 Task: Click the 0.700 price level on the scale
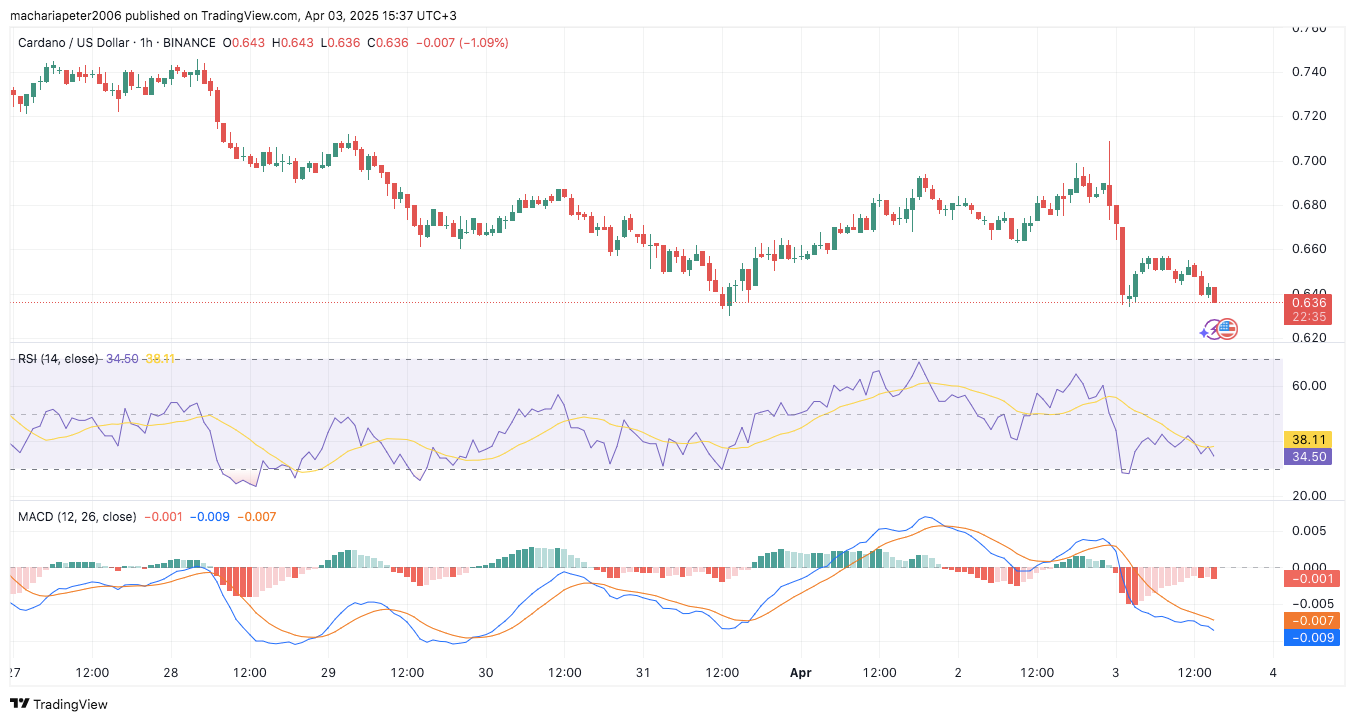(1306, 161)
